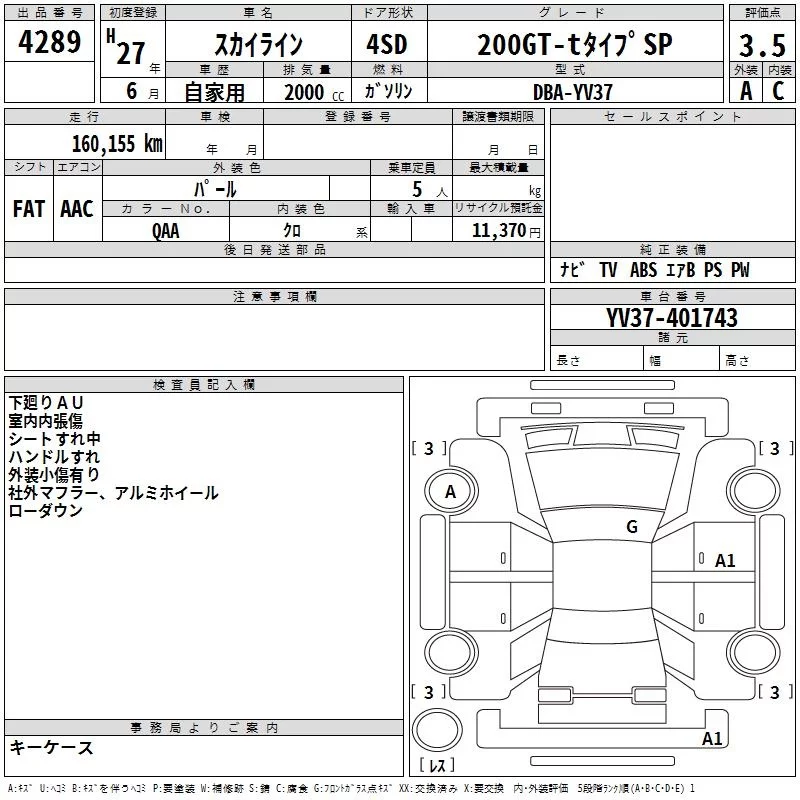Click the grade 200GT-t タイプ SP

tap(575, 44)
